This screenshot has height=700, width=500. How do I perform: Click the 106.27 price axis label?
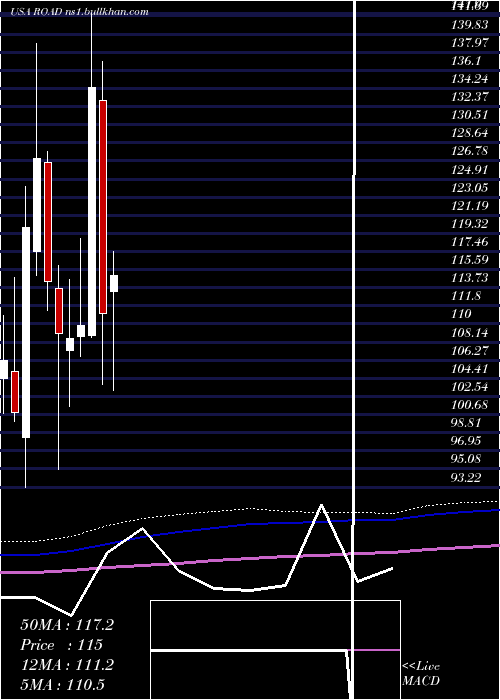[470, 350]
